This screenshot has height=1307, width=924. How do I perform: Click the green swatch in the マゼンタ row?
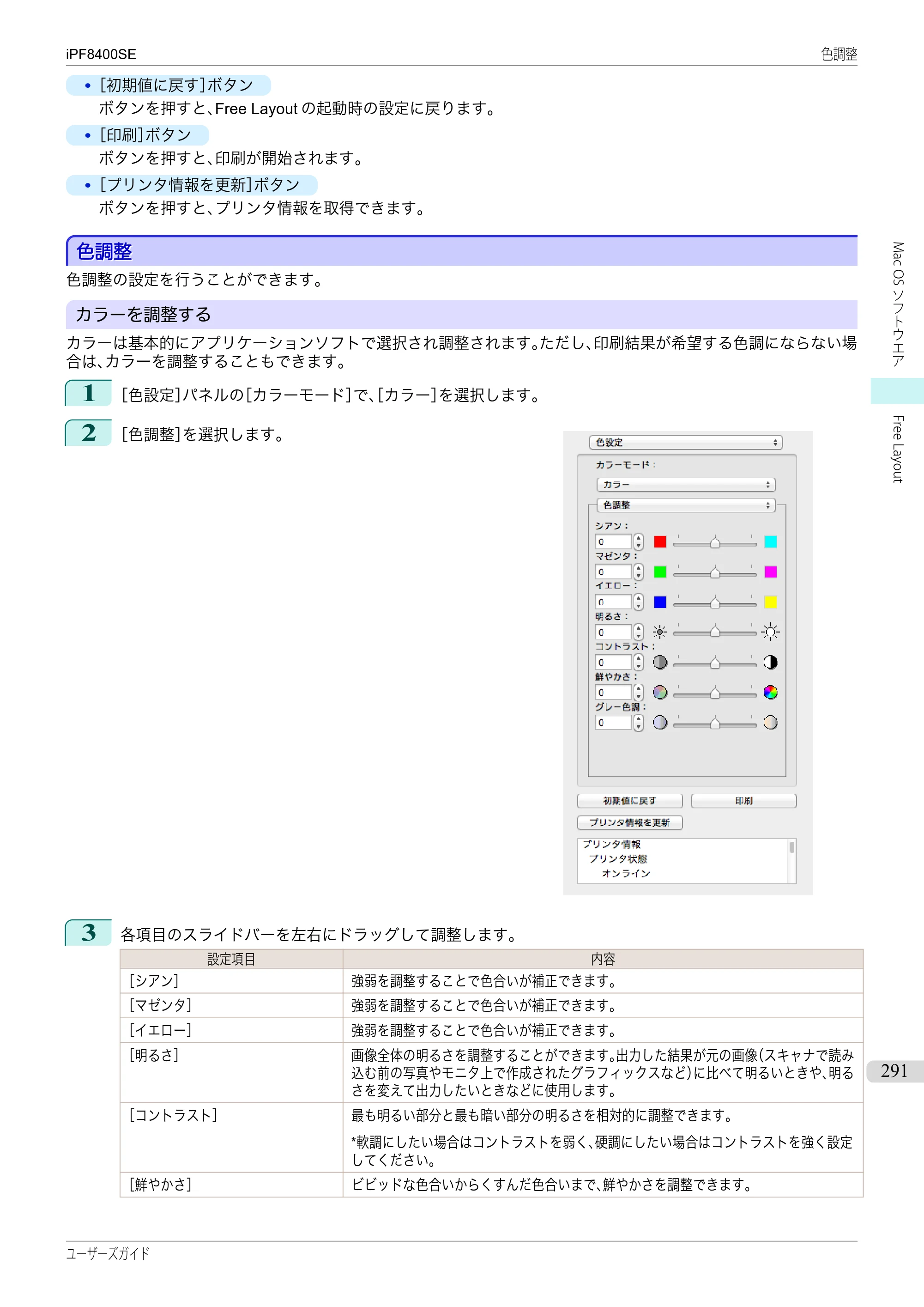tap(660, 571)
